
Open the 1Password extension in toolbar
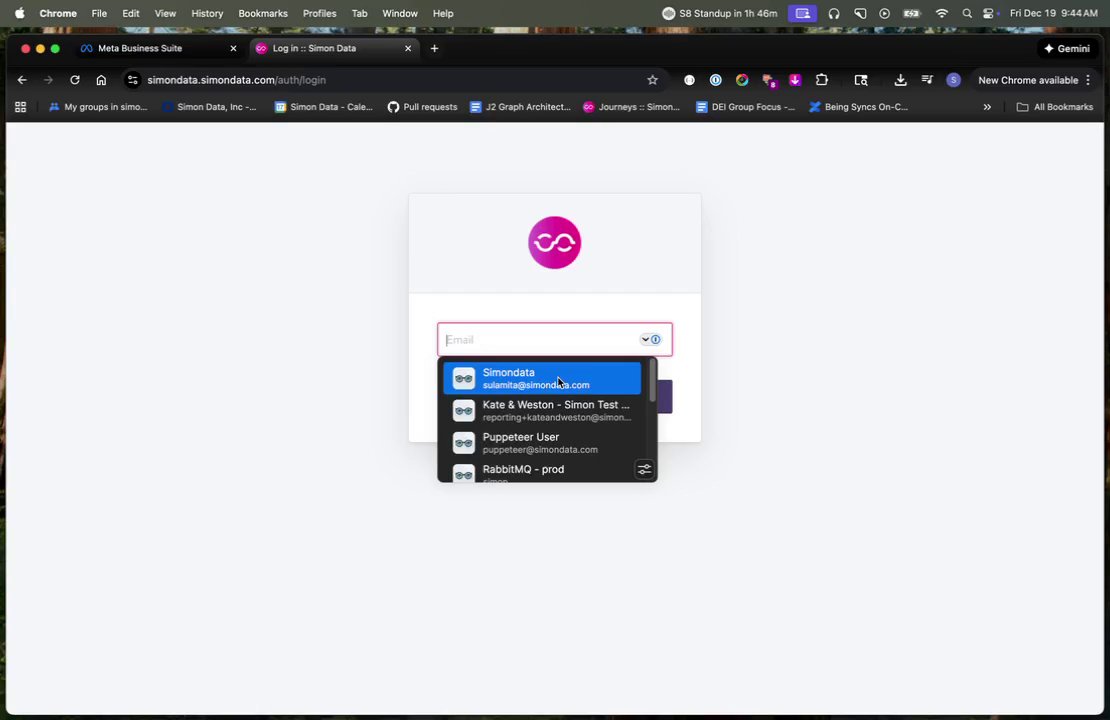pyautogui.click(x=716, y=80)
